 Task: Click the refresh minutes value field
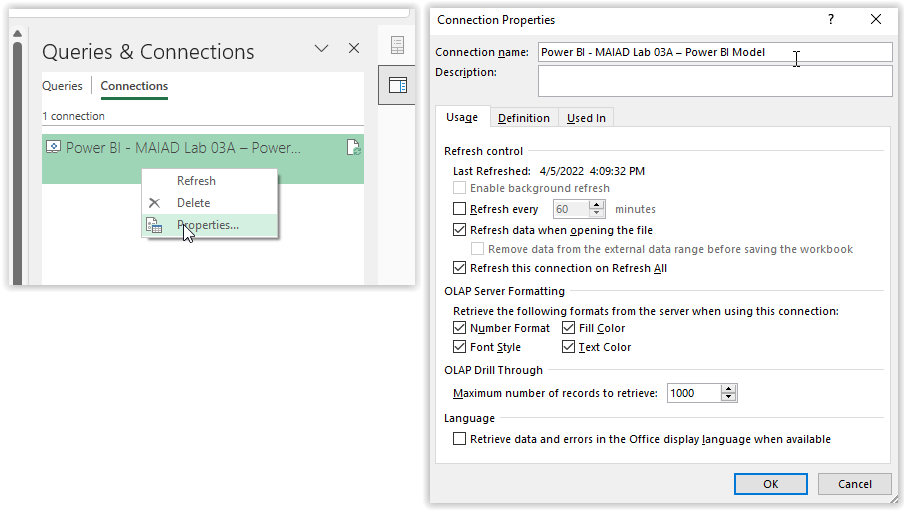571,209
